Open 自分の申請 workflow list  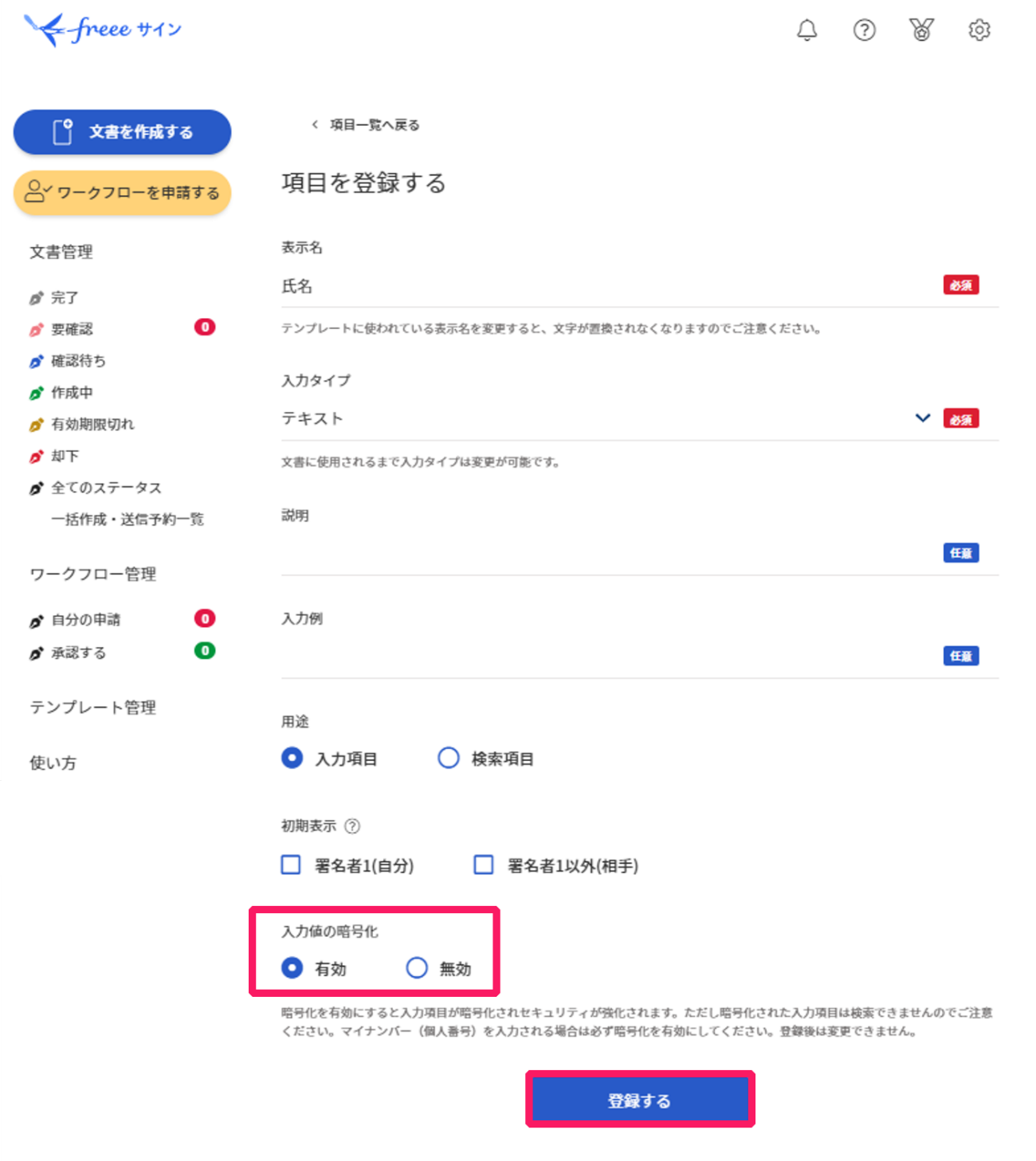(86, 620)
